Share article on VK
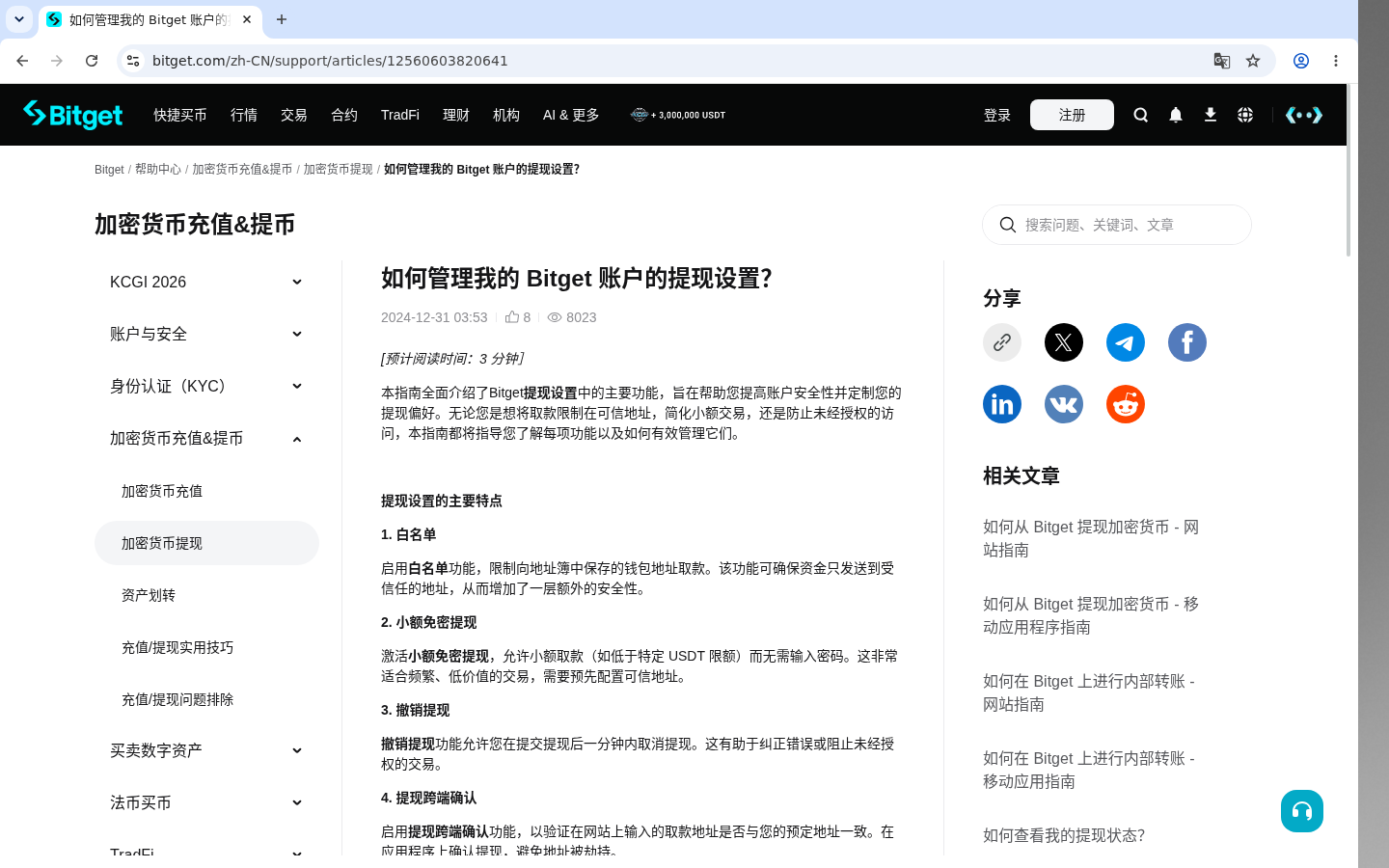 point(1064,404)
